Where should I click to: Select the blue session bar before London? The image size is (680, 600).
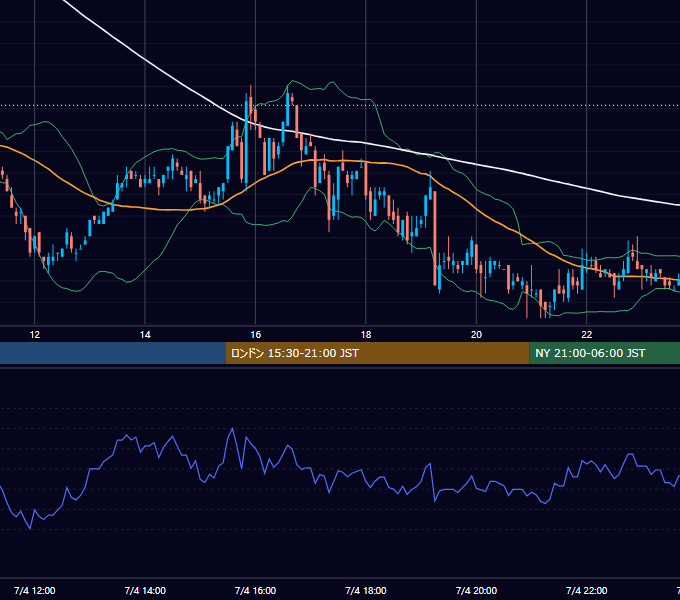(x=113, y=353)
